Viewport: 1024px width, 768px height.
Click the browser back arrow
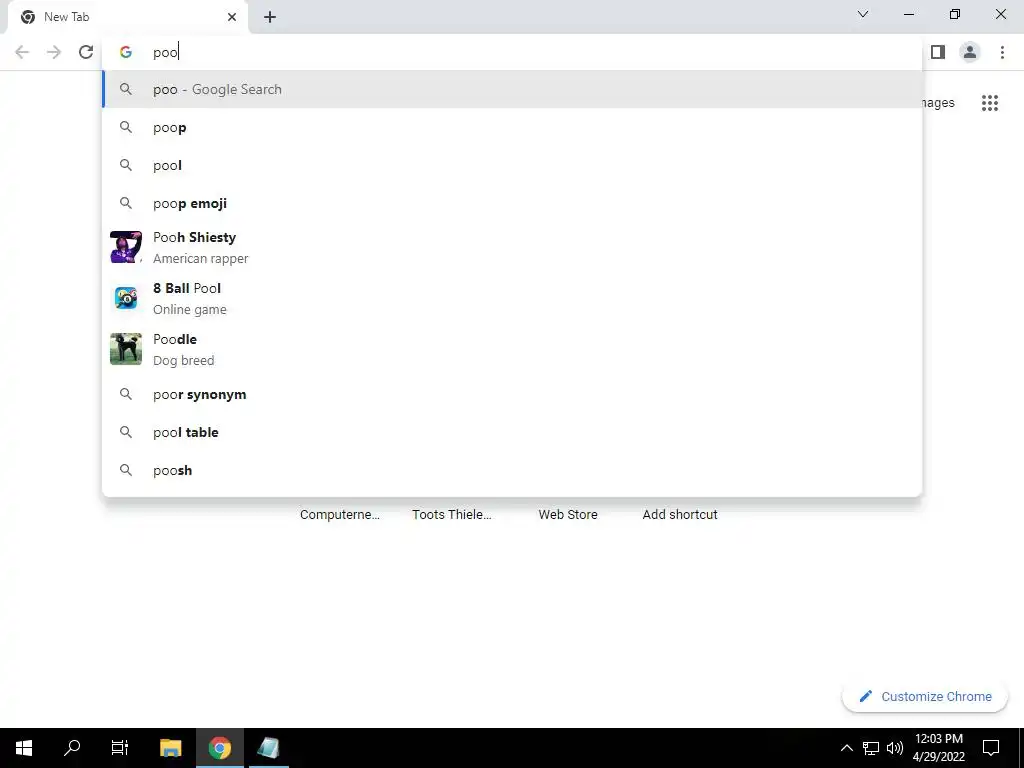point(22,52)
